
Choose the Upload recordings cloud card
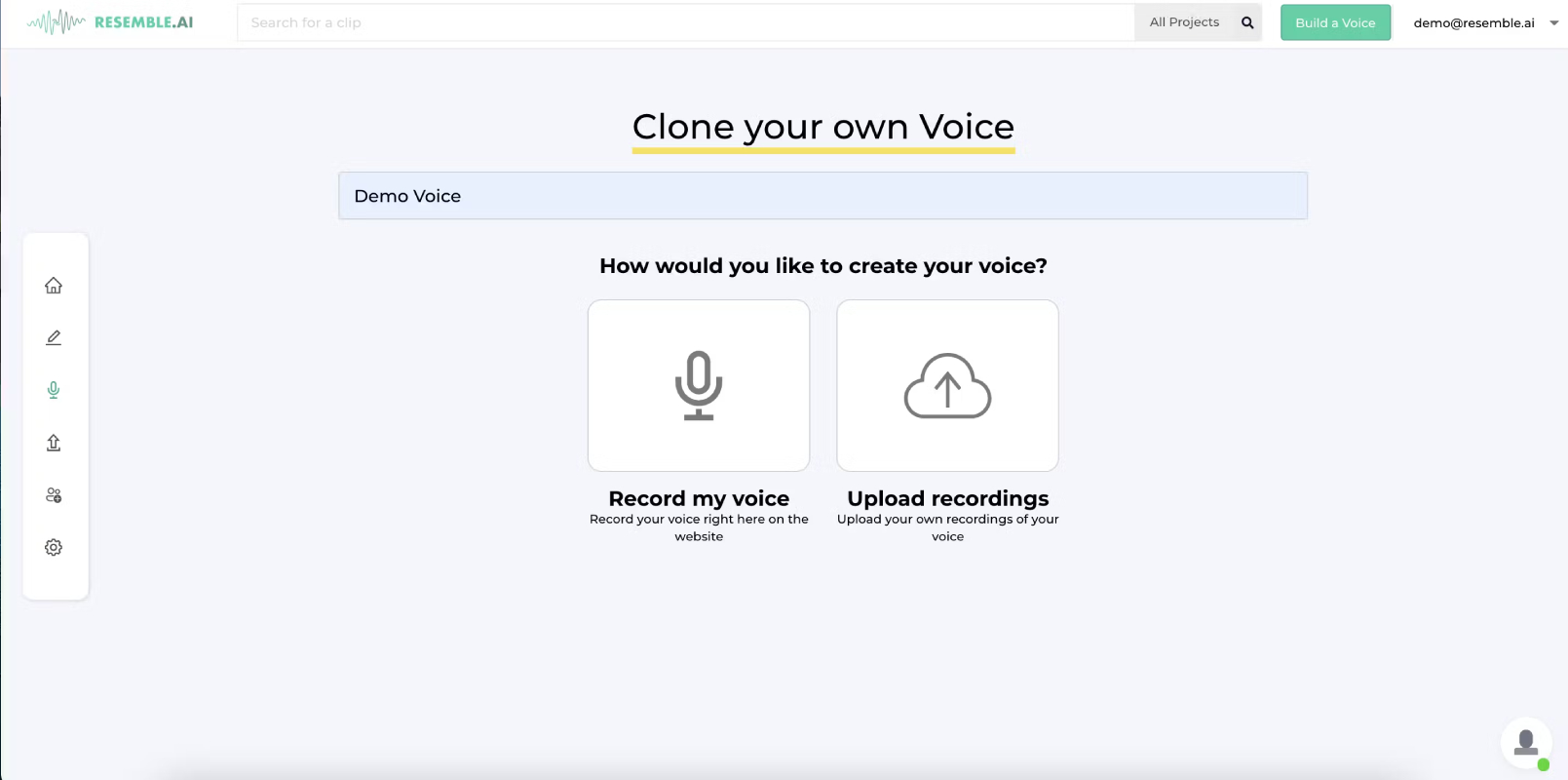(x=947, y=385)
